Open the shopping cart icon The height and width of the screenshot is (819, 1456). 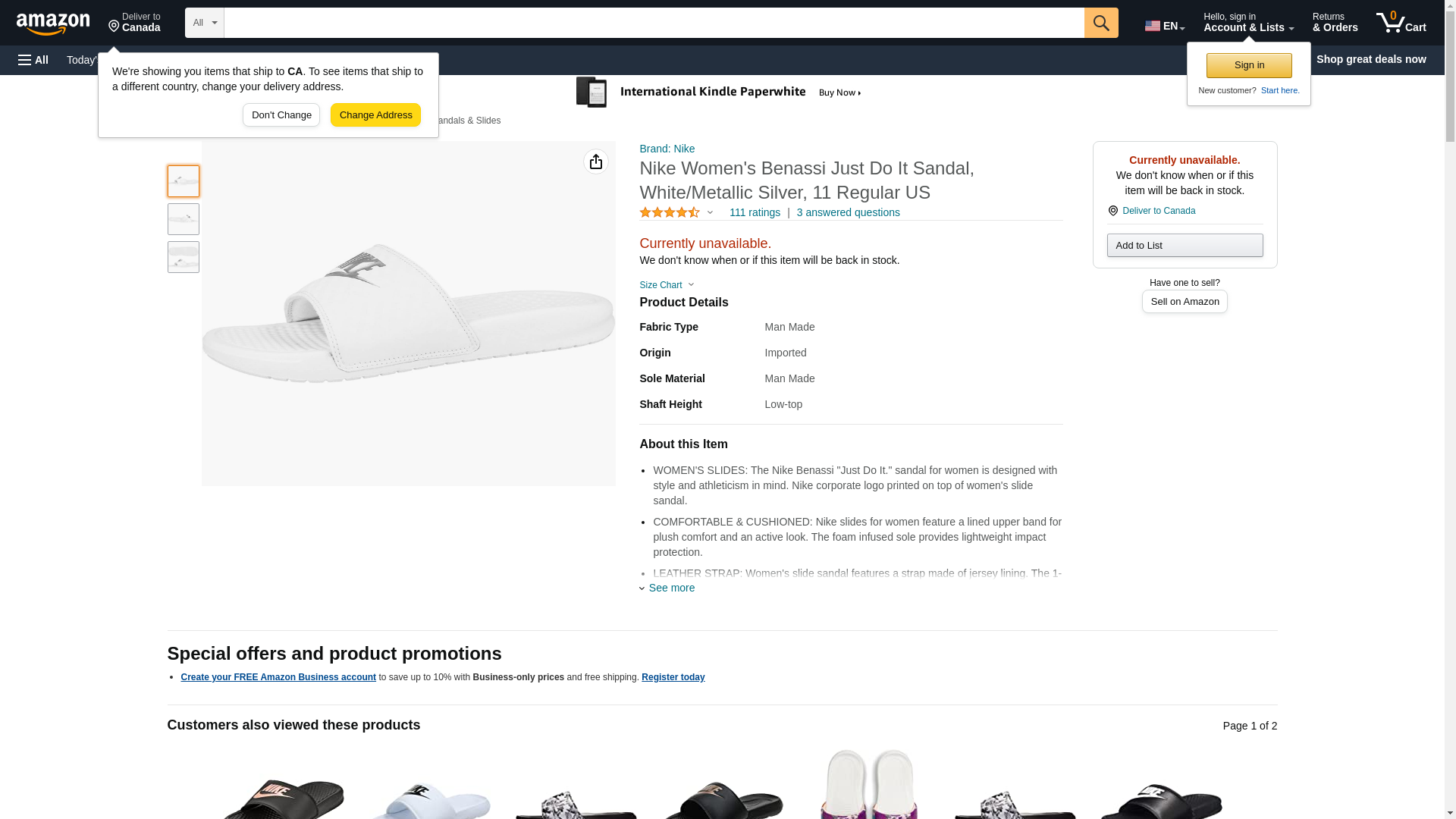1400,23
